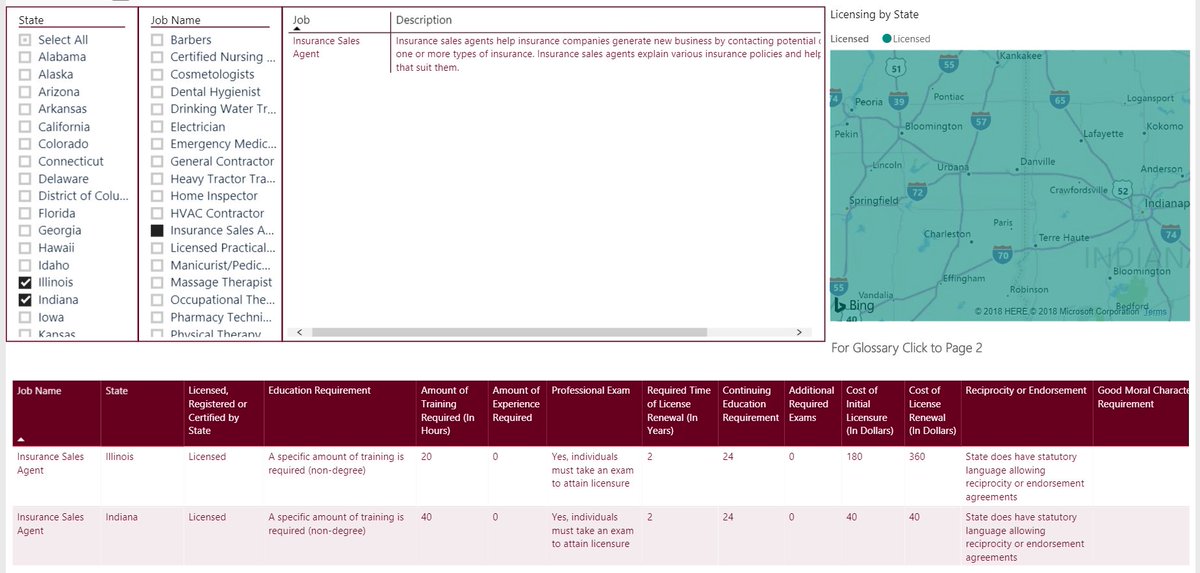This screenshot has width=1200, height=573.
Task: Check the HVAC Contractor job checkbox
Action: point(157,213)
